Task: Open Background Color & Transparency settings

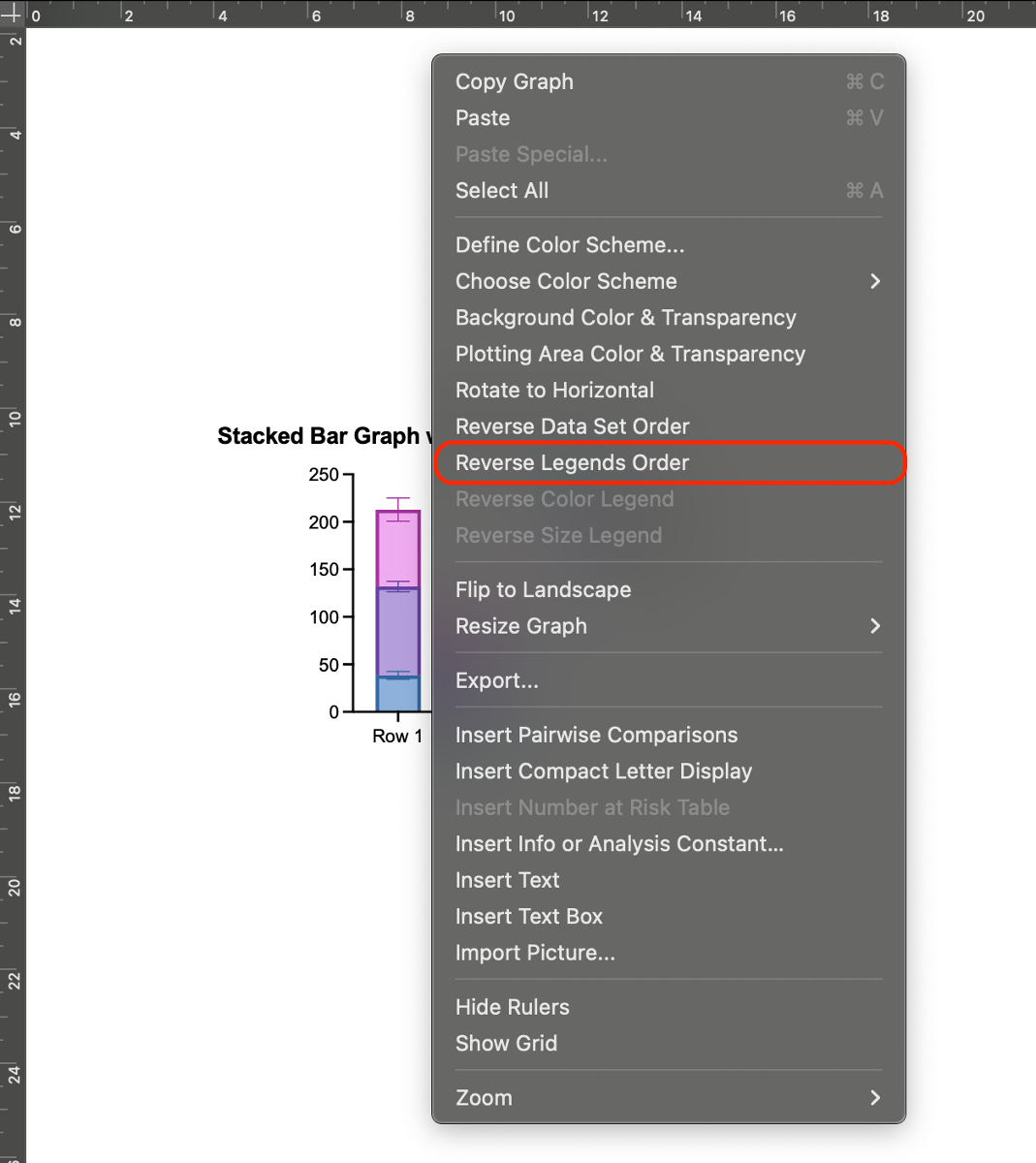Action: (x=625, y=318)
